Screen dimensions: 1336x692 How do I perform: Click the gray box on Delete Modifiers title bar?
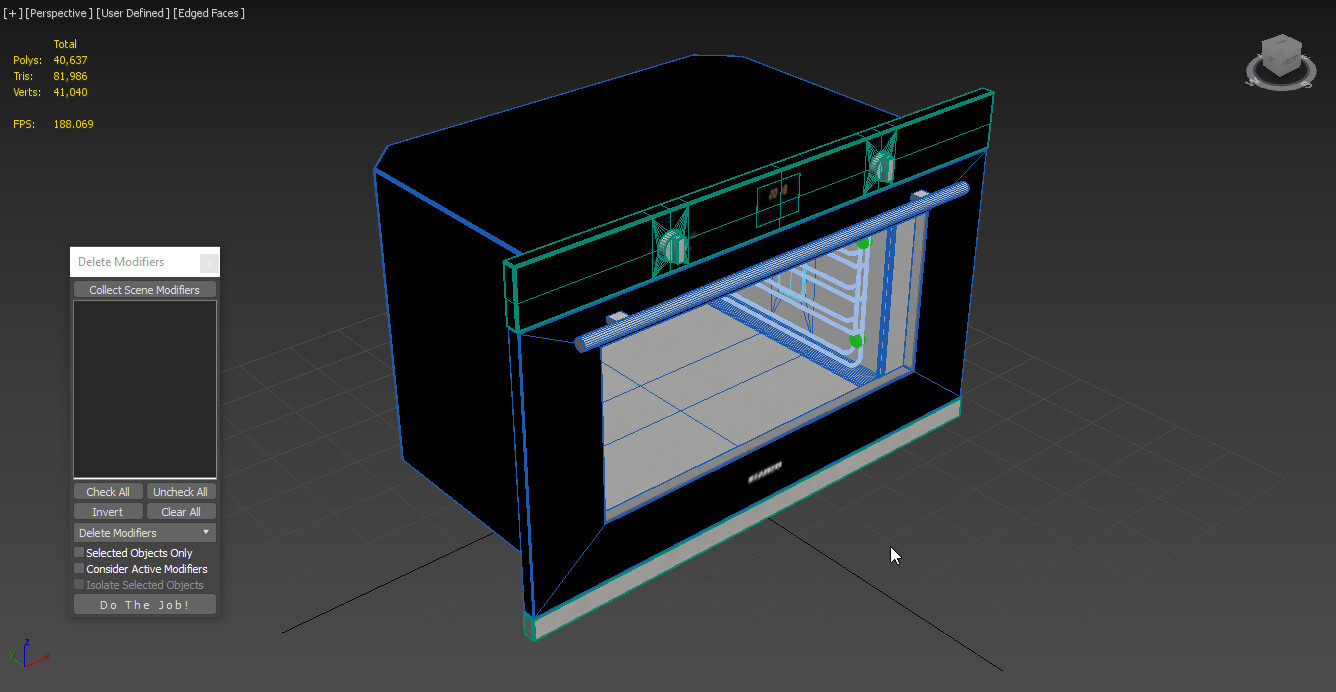209,262
